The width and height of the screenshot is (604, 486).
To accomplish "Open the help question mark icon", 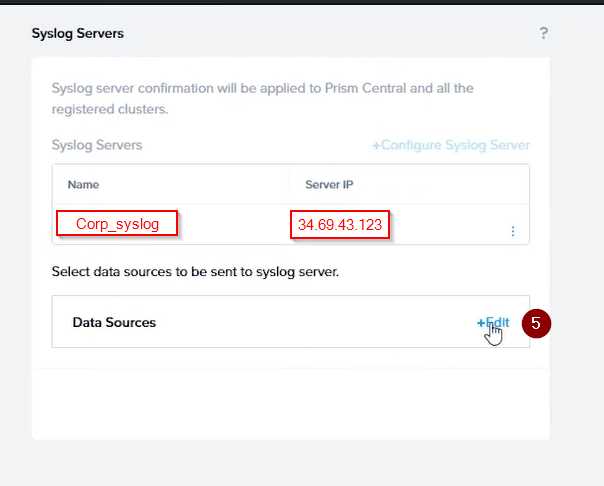I will (544, 33).
